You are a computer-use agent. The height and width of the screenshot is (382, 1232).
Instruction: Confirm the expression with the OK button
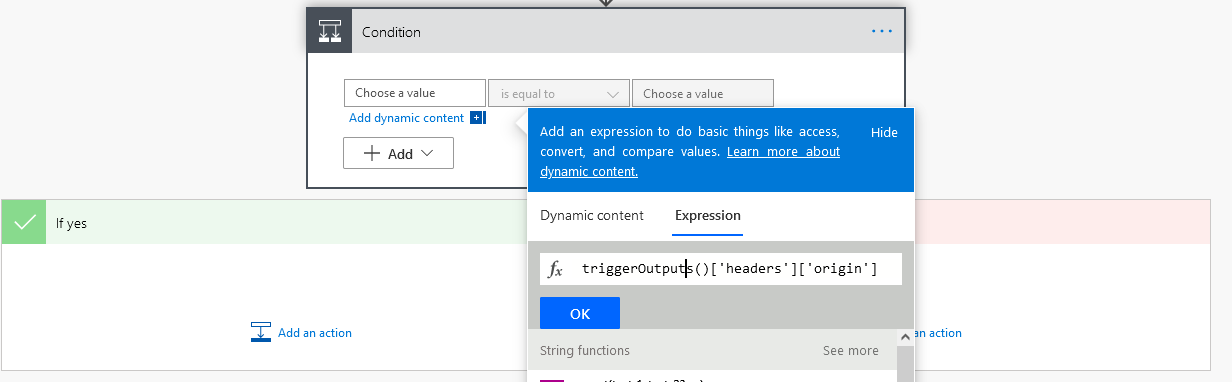click(580, 313)
